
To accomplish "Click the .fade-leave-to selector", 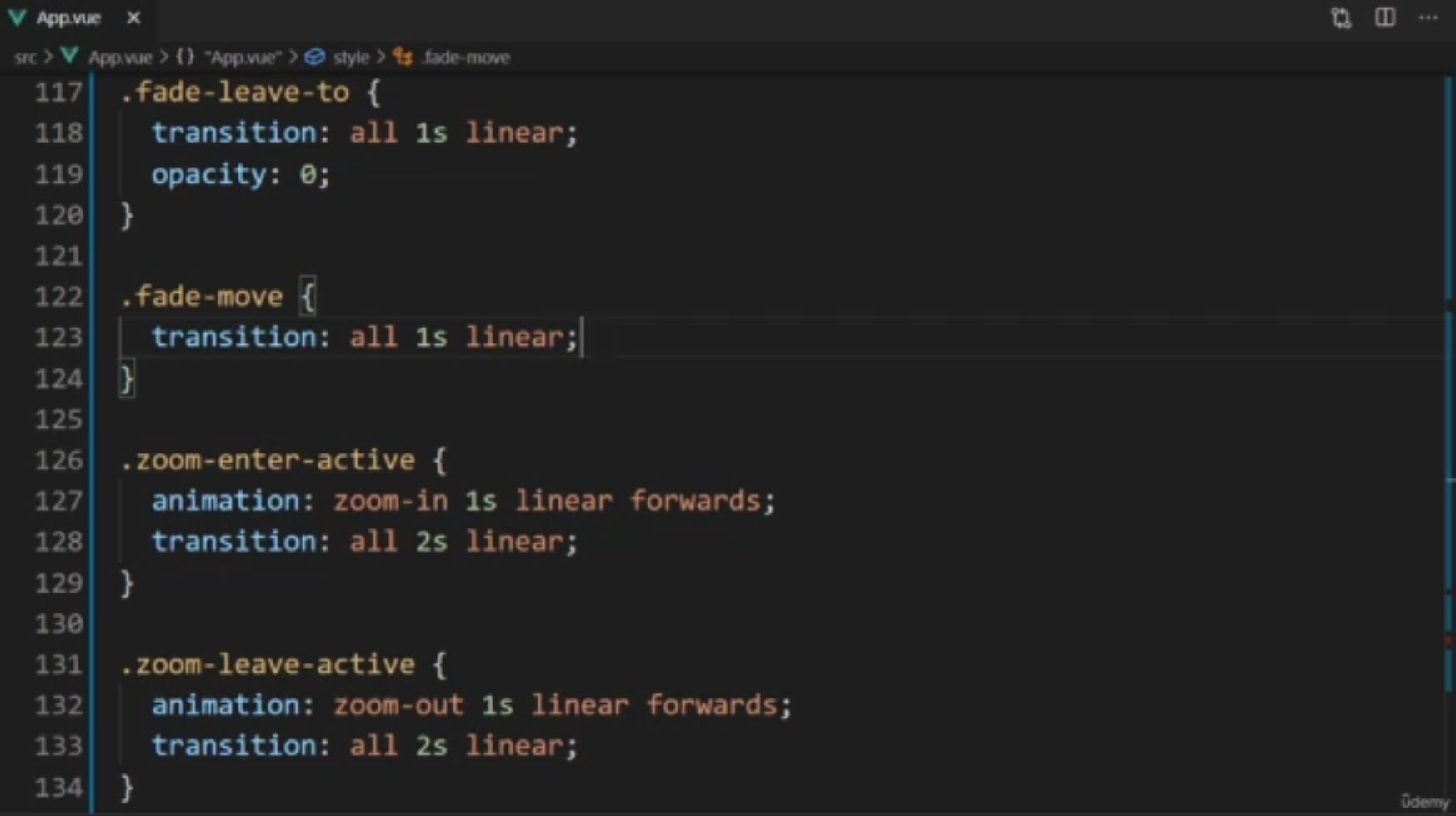I will click(235, 93).
